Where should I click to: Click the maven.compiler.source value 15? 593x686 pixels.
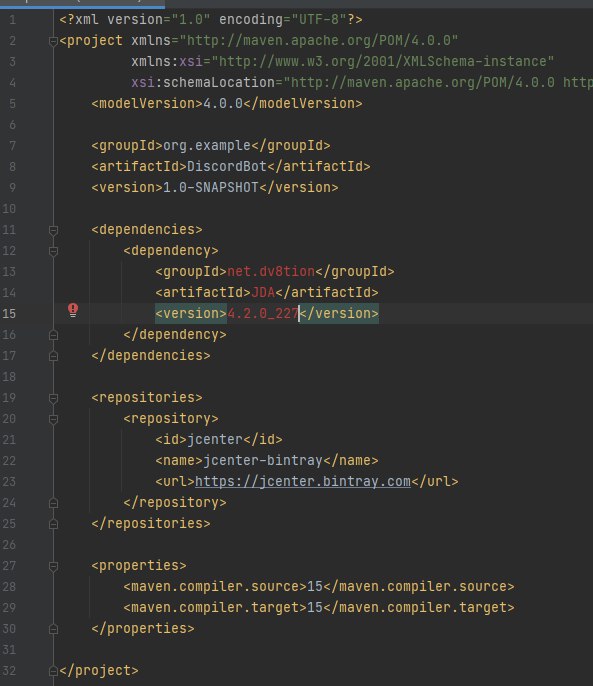pyautogui.click(x=315, y=587)
